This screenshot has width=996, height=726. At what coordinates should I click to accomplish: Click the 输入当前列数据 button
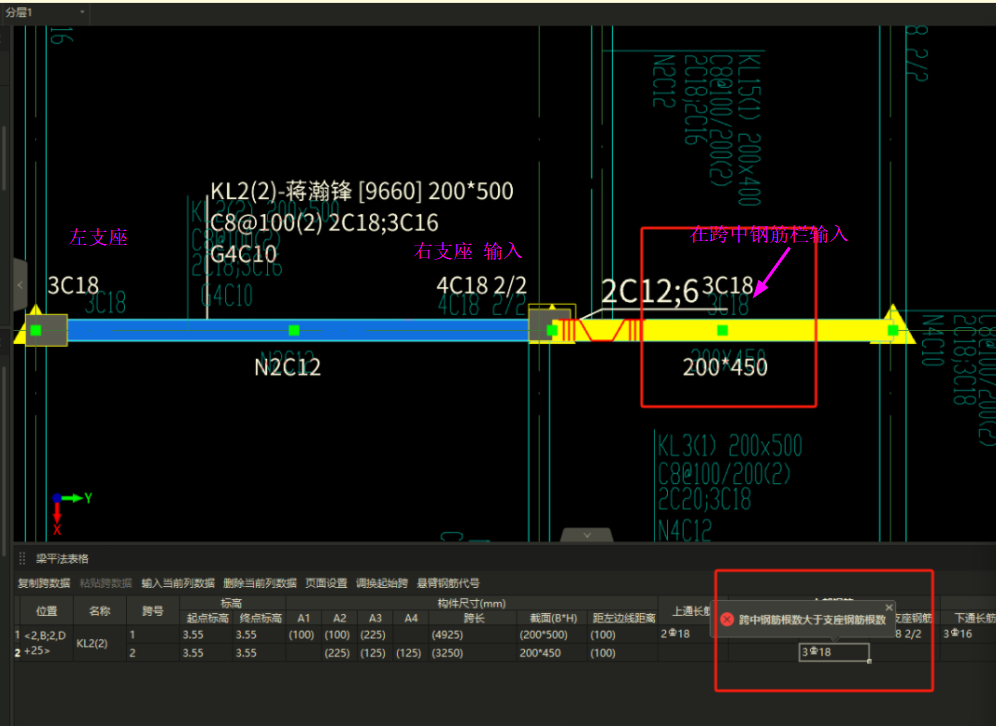(x=178, y=583)
